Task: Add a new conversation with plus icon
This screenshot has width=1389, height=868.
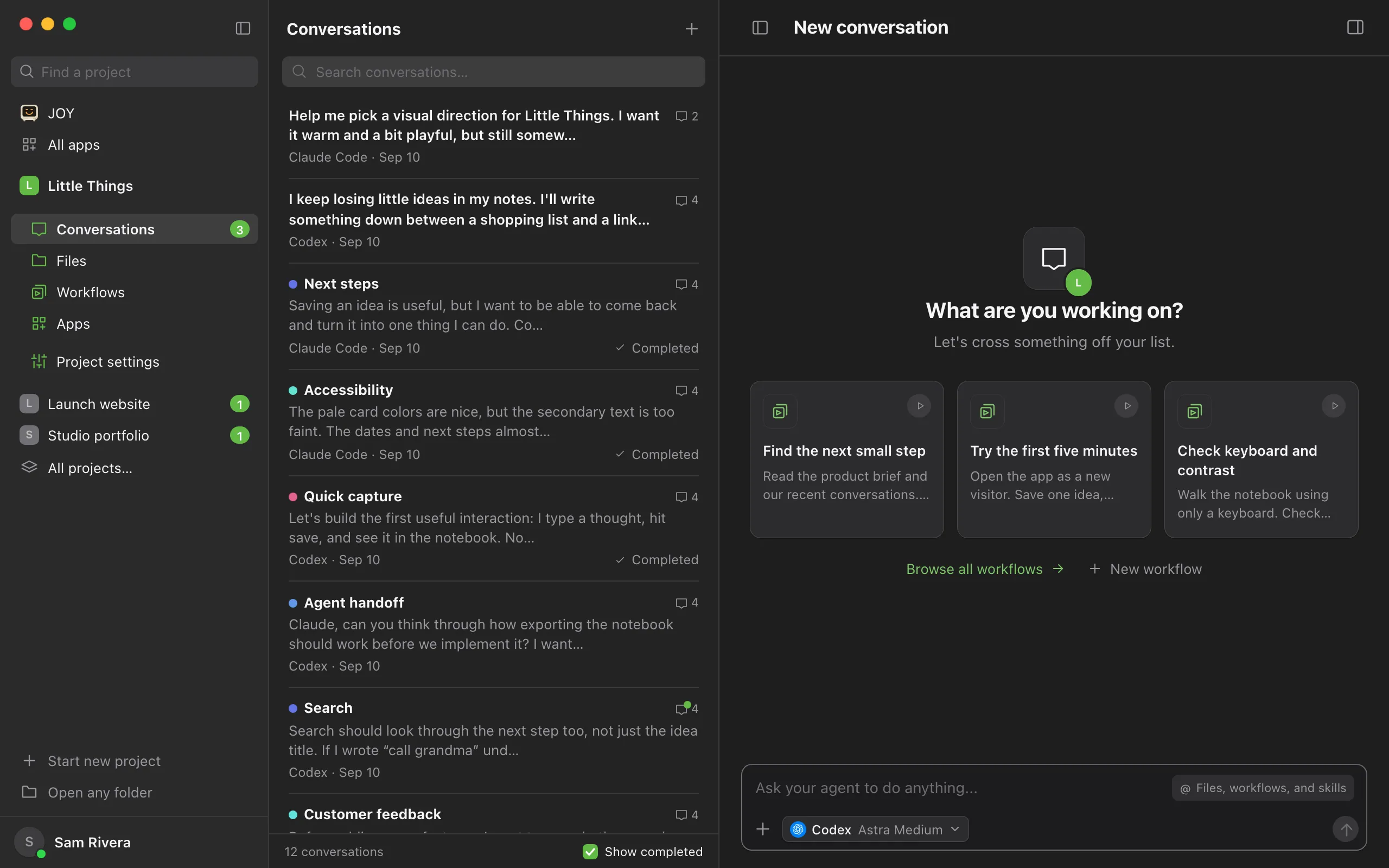Action: [x=692, y=29]
